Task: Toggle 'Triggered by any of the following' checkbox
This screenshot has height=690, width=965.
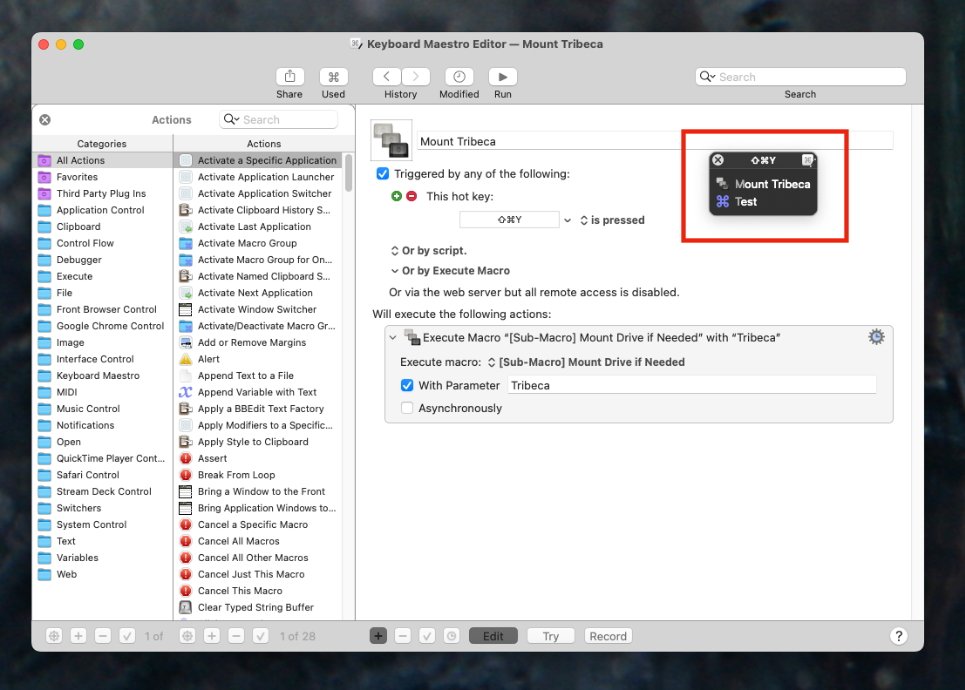Action: point(383,174)
